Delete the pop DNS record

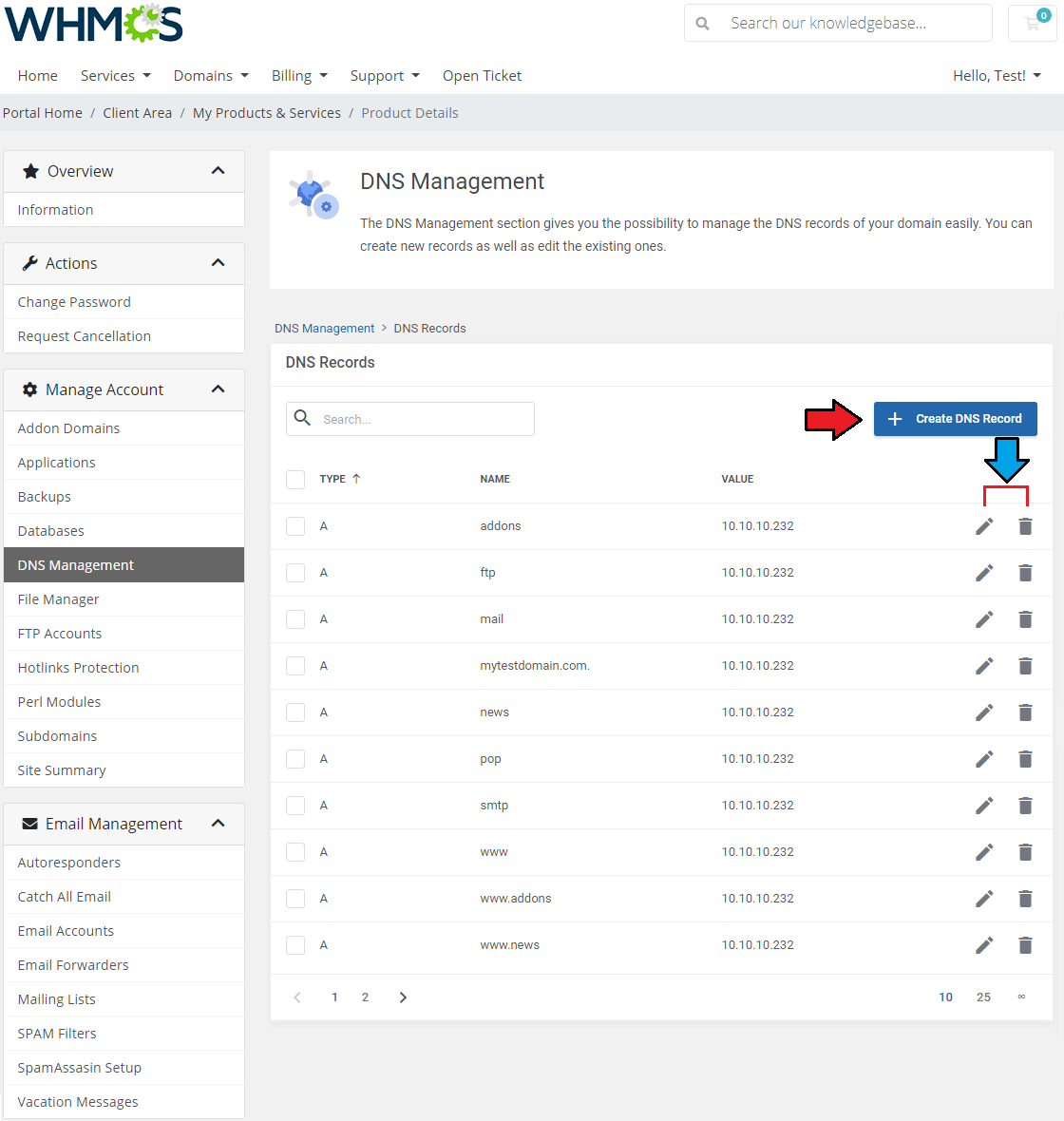click(1025, 758)
